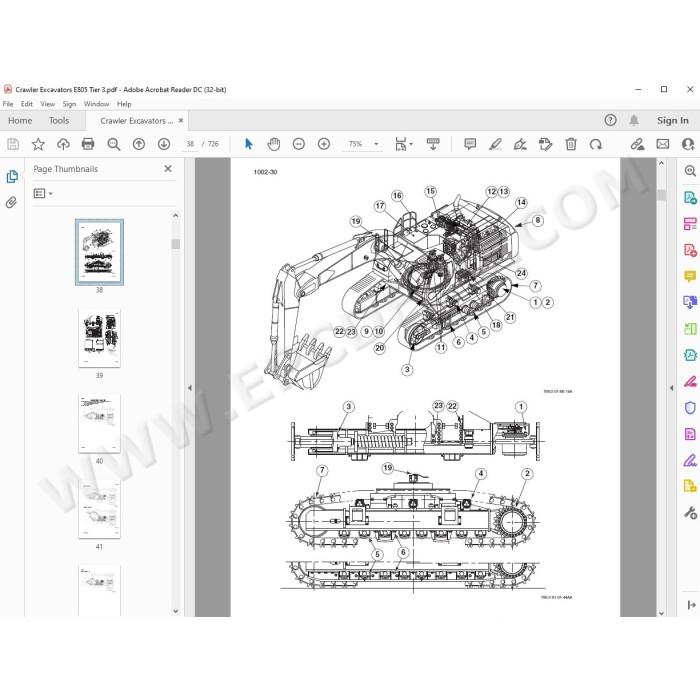Open the More Tools wrench icon
700x700 pixels.
[x=690, y=512]
